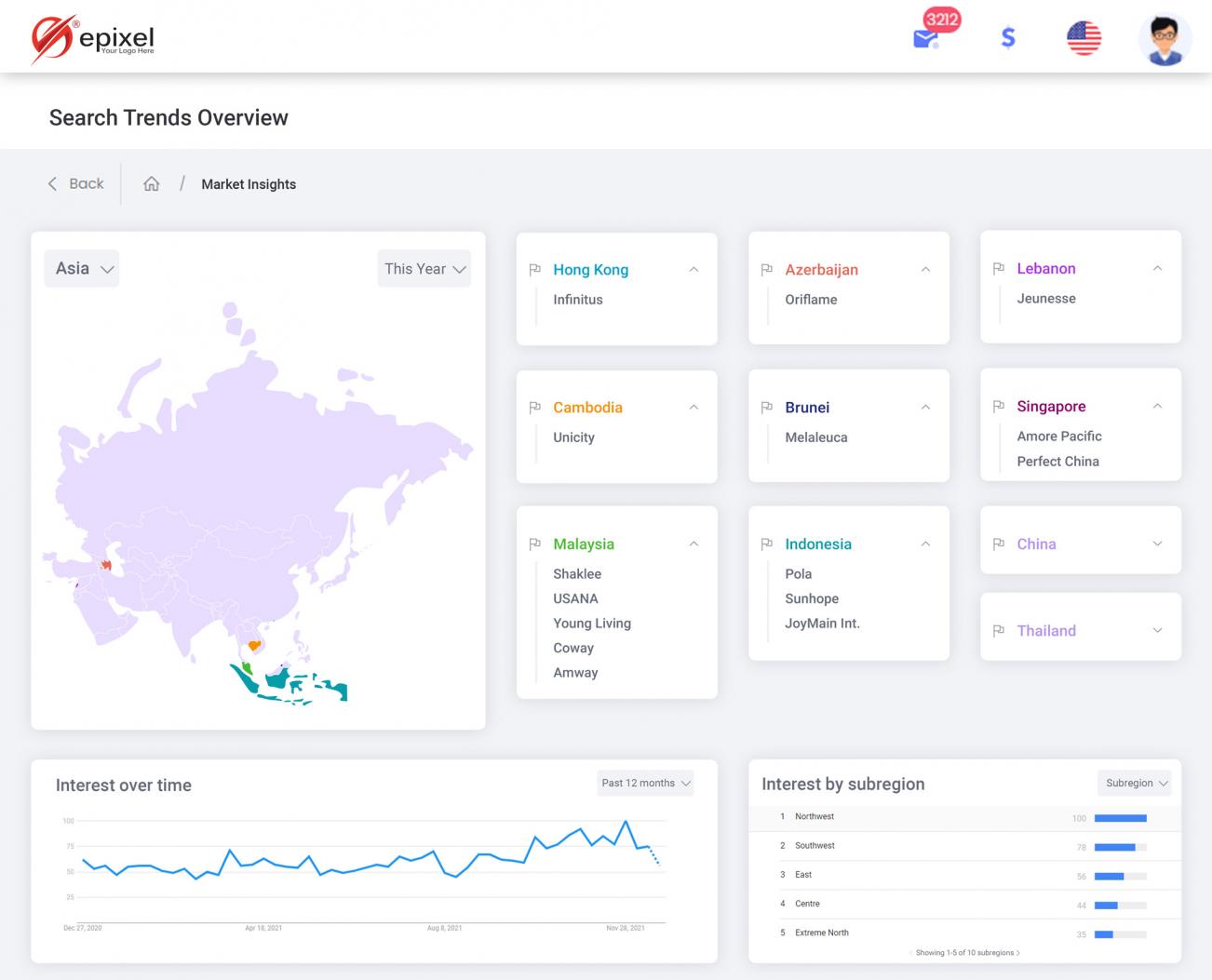
Task: Click the Extreme North subregion row label
Action: click(822, 933)
